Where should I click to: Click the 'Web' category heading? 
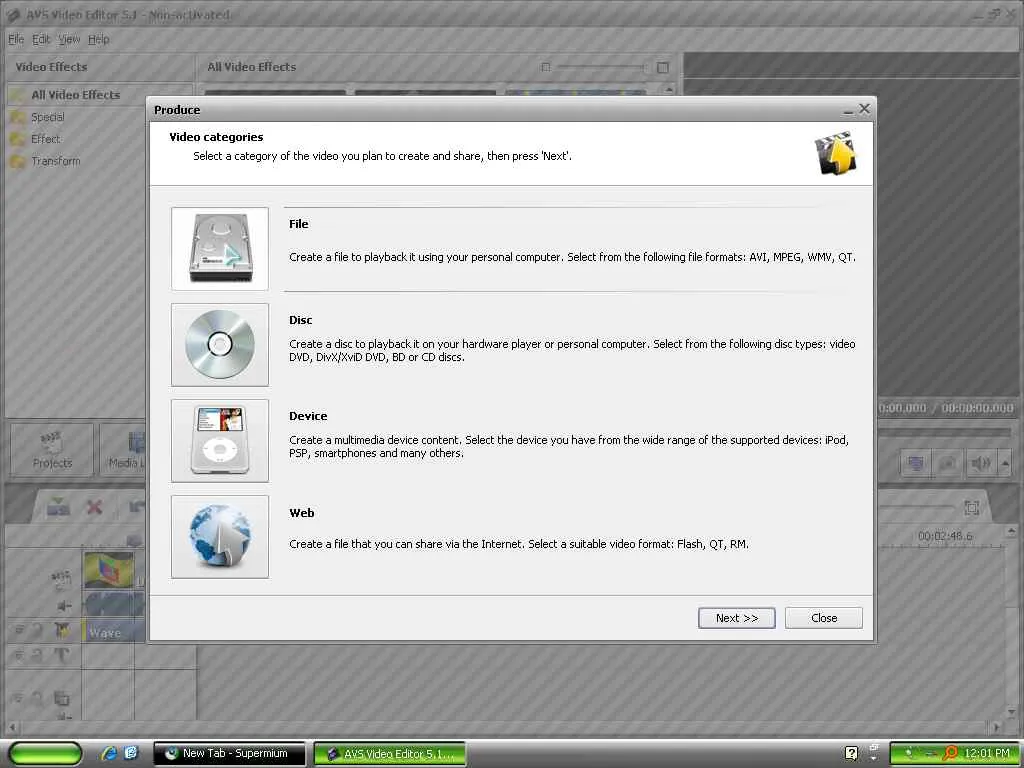tap(302, 513)
